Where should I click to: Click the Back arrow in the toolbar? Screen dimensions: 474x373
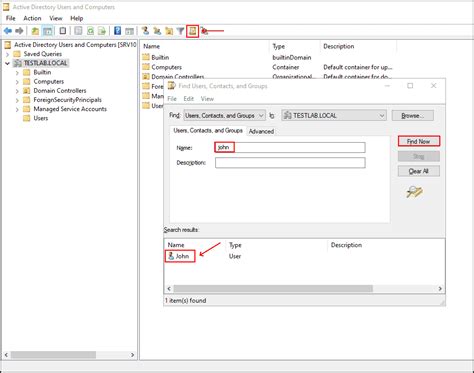(8, 31)
